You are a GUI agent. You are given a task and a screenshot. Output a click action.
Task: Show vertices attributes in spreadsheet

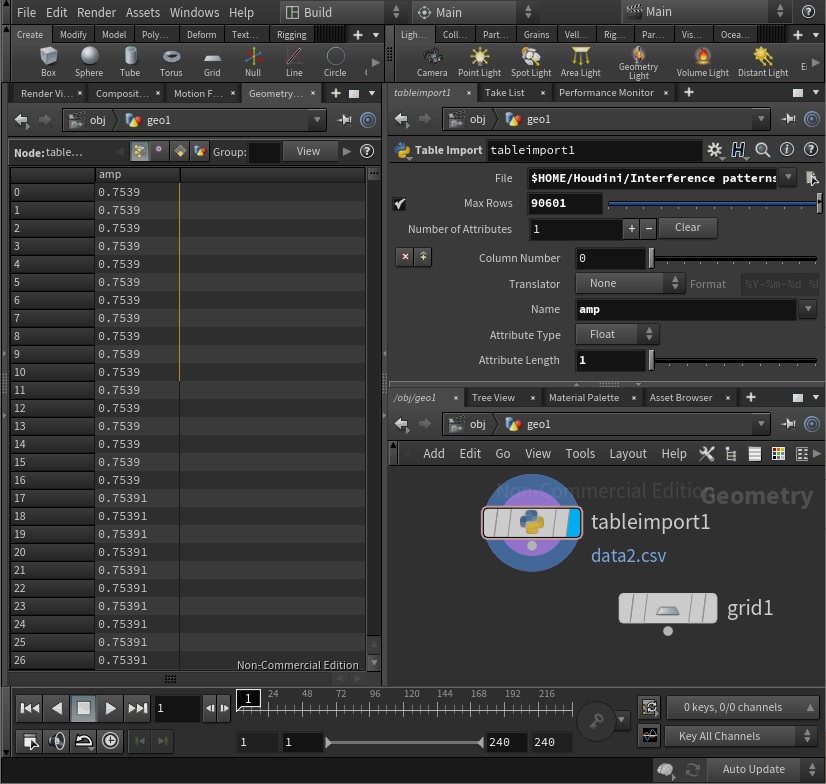point(159,152)
